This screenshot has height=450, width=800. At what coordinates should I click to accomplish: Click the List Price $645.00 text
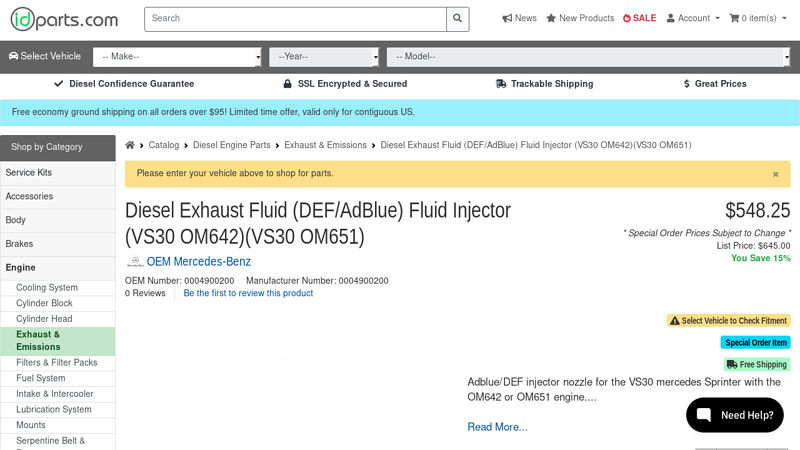tap(754, 246)
